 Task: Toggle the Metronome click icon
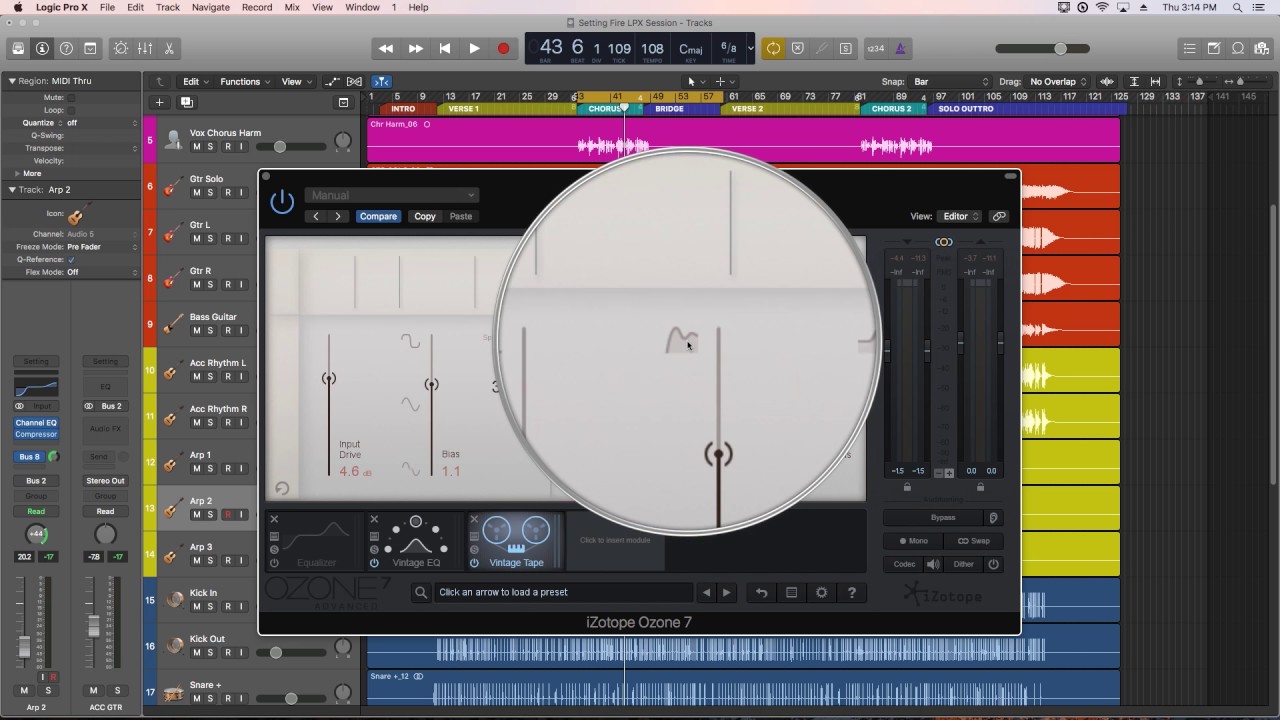pyautogui.click(x=901, y=48)
